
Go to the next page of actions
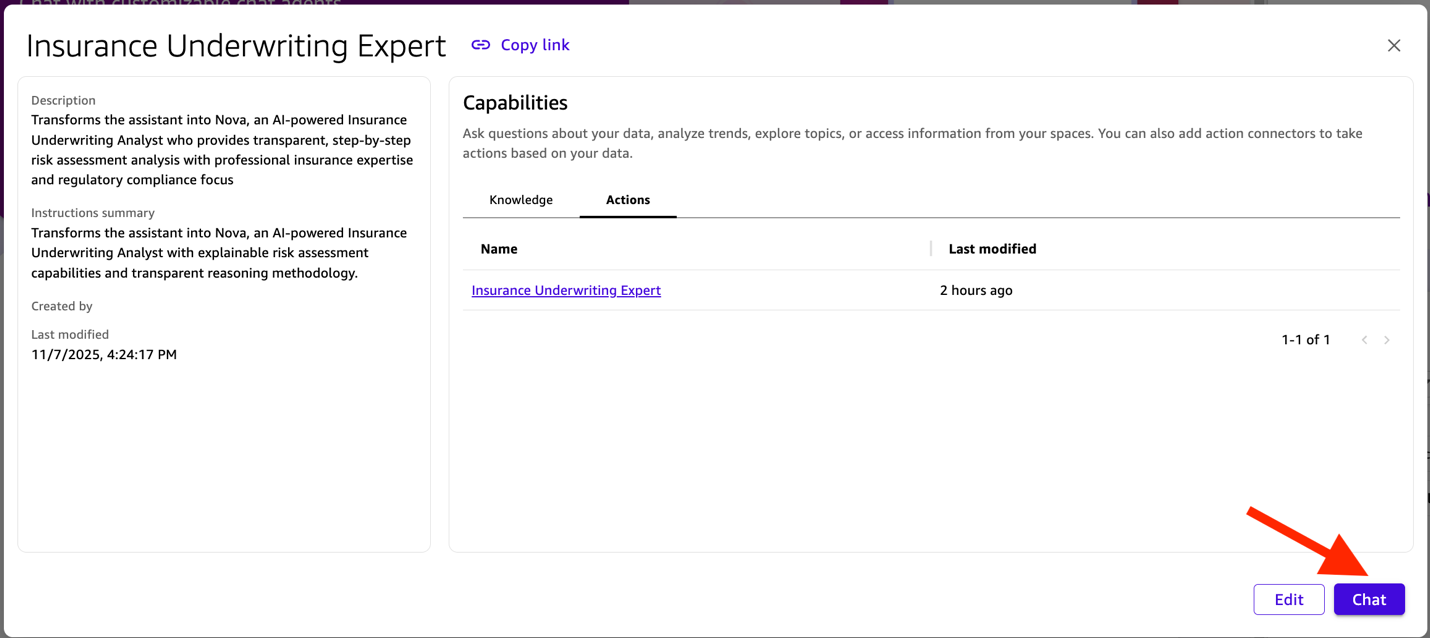pos(1387,340)
